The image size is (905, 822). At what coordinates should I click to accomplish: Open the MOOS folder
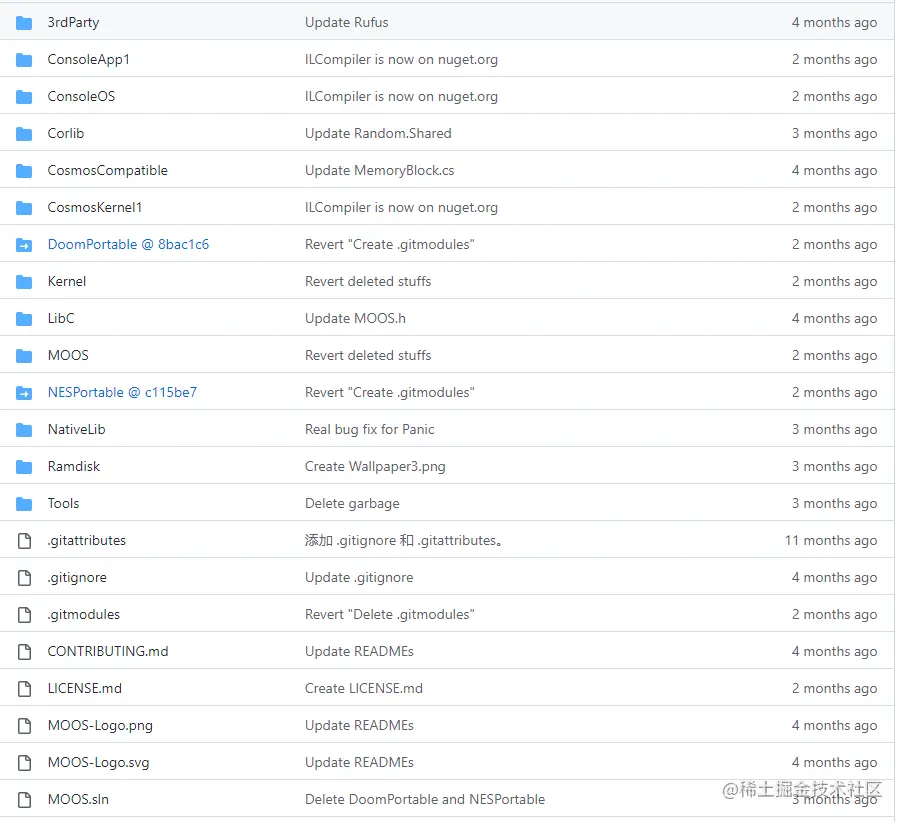click(68, 355)
